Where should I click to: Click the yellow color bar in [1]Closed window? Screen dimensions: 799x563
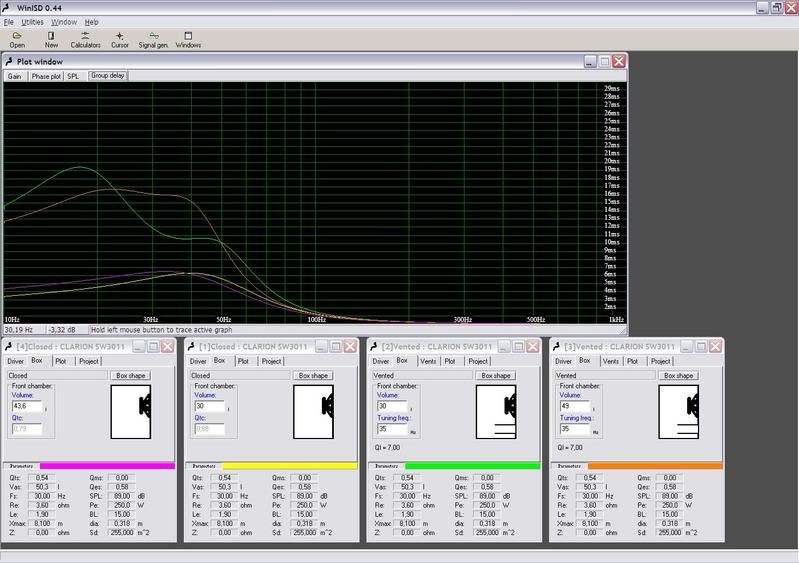pyautogui.click(x=289, y=466)
